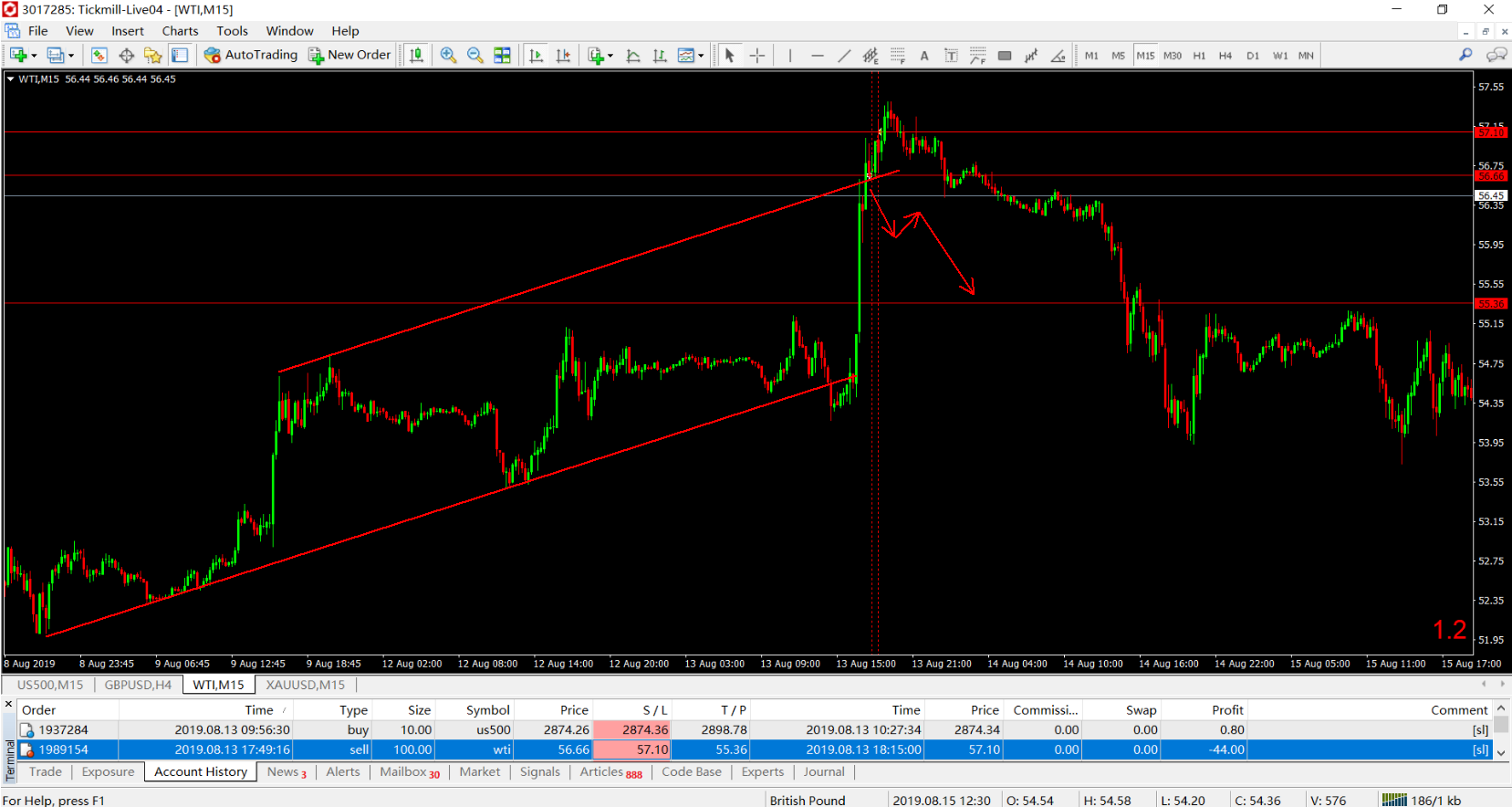Zoom in on the chart
The image size is (1512, 807).
pos(448,55)
